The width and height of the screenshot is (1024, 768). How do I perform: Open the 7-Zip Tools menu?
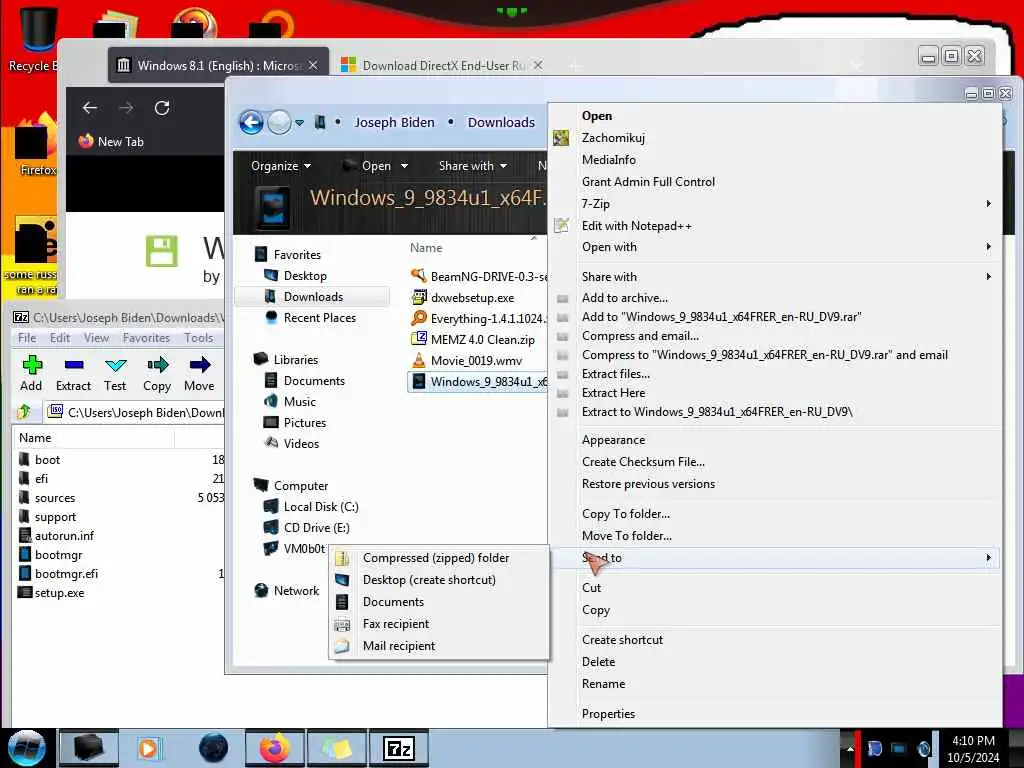click(199, 338)
